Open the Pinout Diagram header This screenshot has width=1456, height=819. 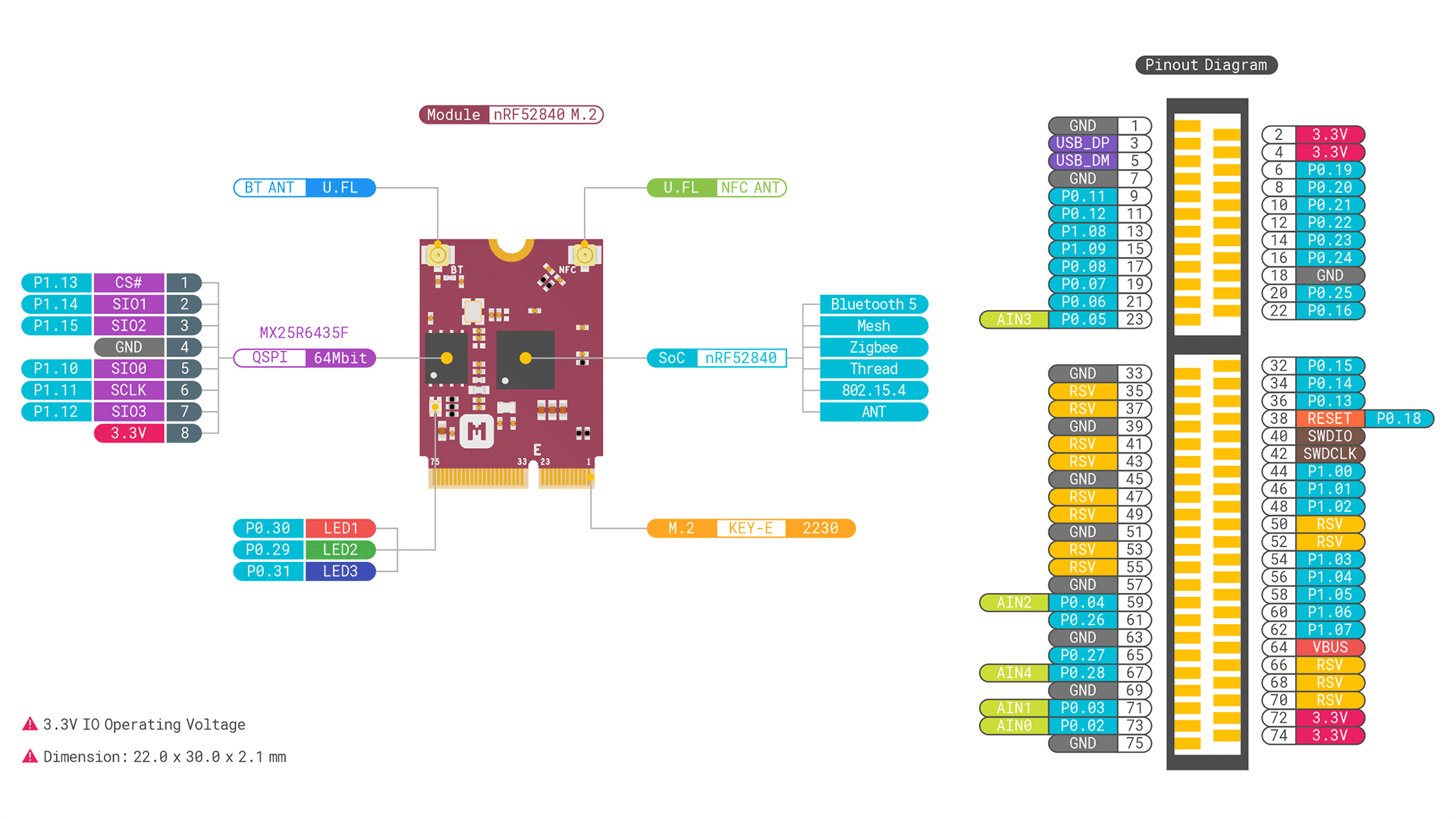pyautogui.click(x=1206, y=65)
